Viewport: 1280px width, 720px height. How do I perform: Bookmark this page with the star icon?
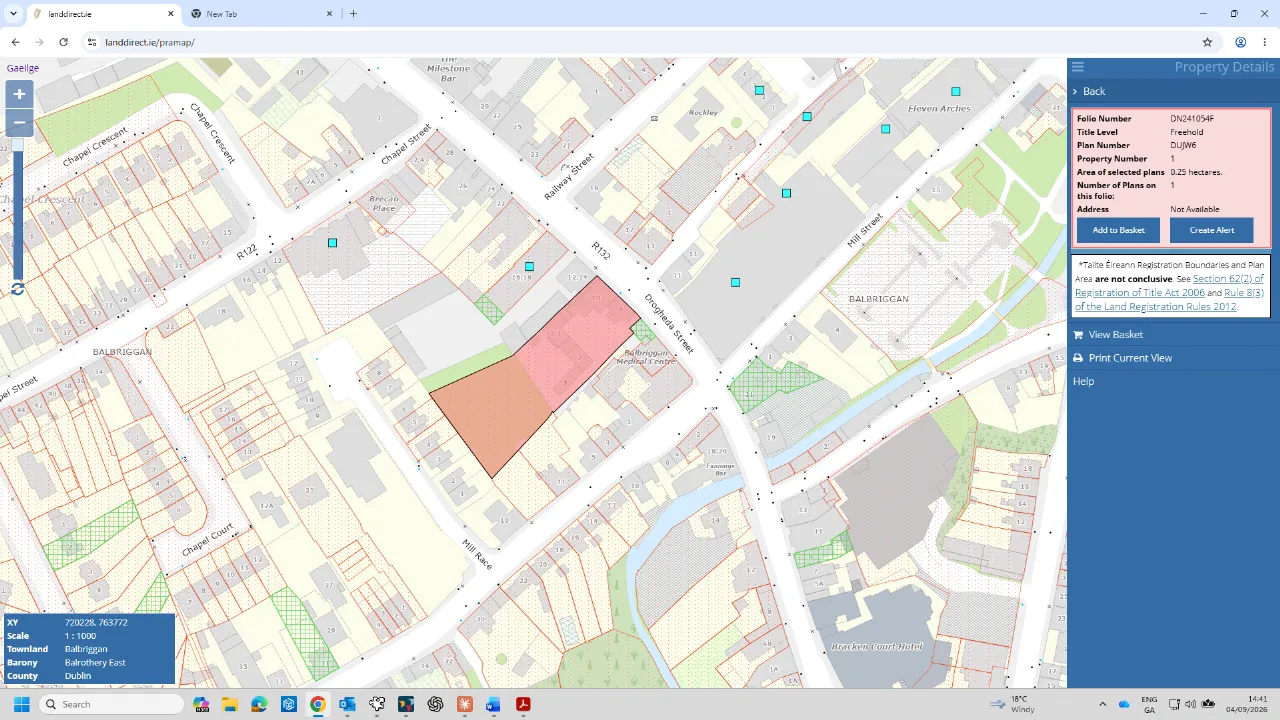click(1207, 42)
